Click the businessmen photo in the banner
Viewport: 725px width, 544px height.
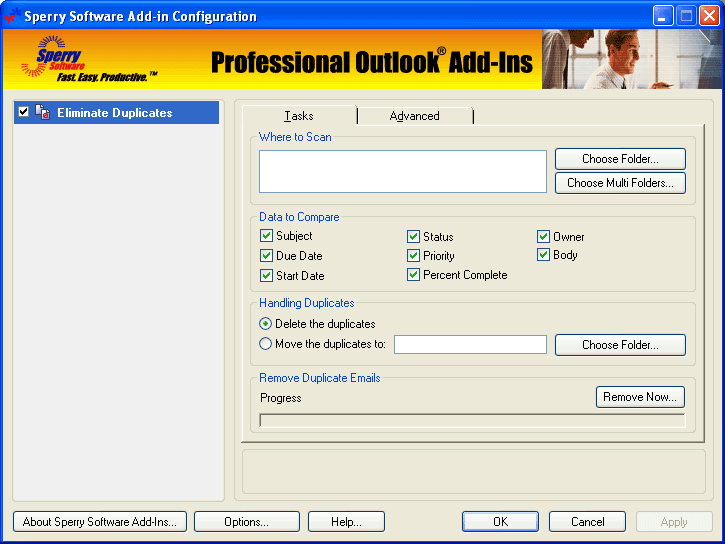pos(632,59)
